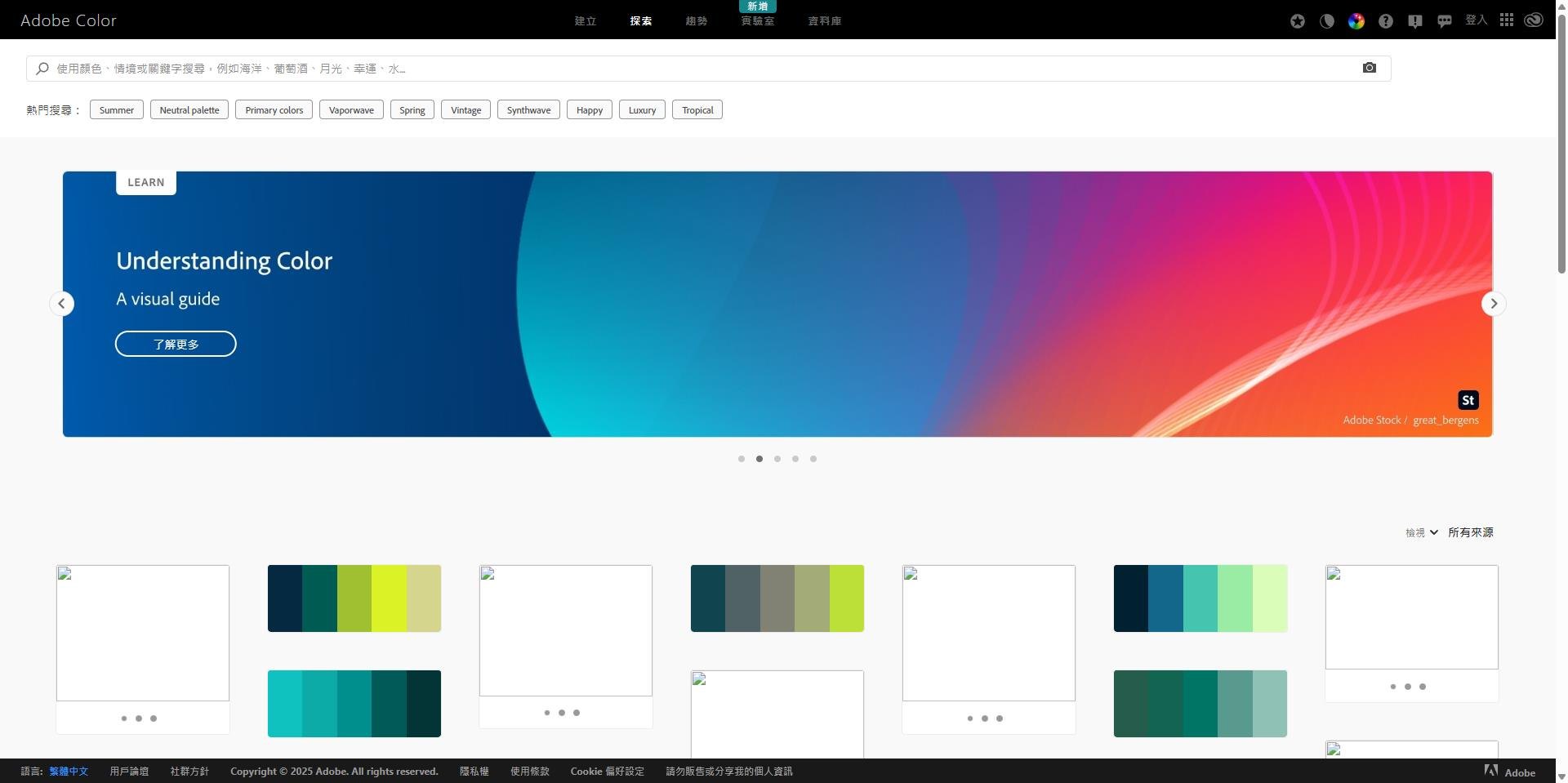Change language via 繁體中文 link
1568x783 pixels.
pos(69,772)
